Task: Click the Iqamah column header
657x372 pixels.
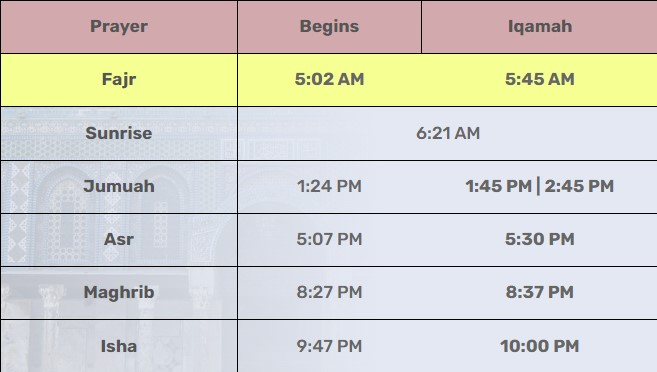Action: click(x=540, y=26)
